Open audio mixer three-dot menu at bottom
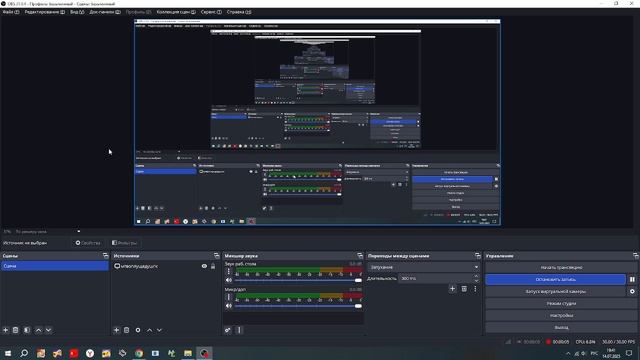 tap(239, 330)
